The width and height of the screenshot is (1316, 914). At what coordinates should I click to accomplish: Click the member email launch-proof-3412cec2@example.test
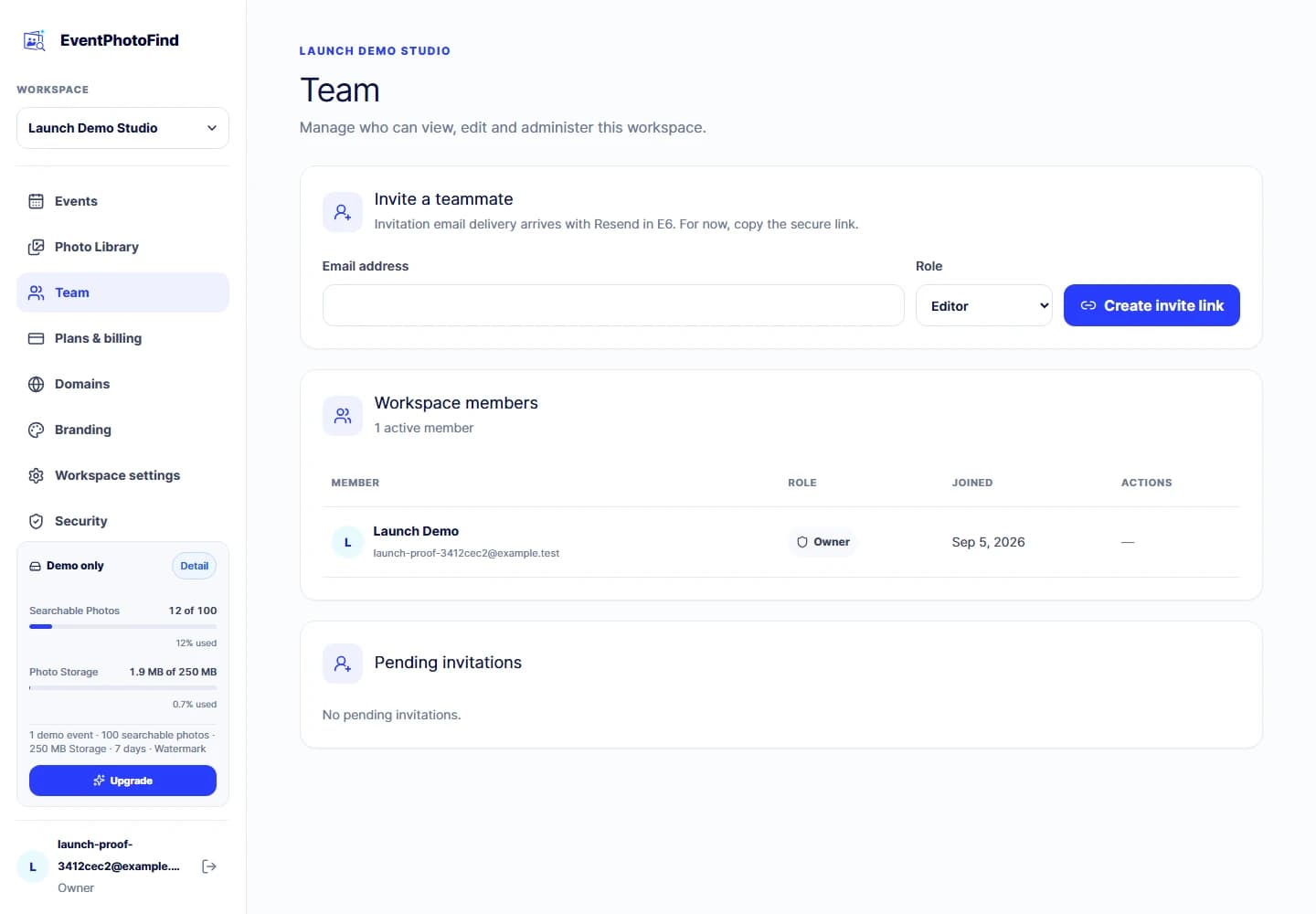click(466, 553)
